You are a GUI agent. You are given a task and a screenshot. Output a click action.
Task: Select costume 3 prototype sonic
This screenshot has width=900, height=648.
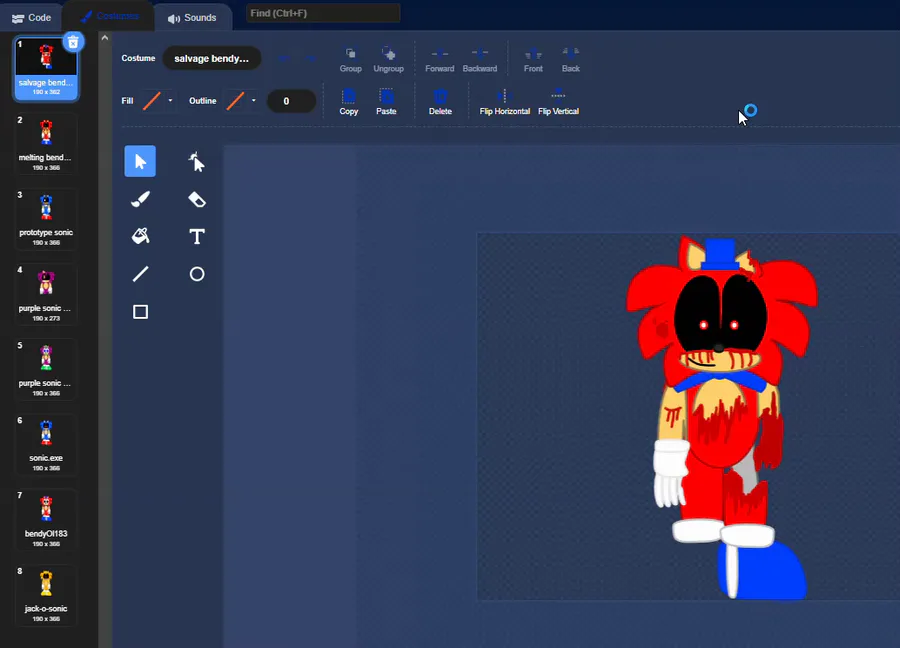point(46,219)
